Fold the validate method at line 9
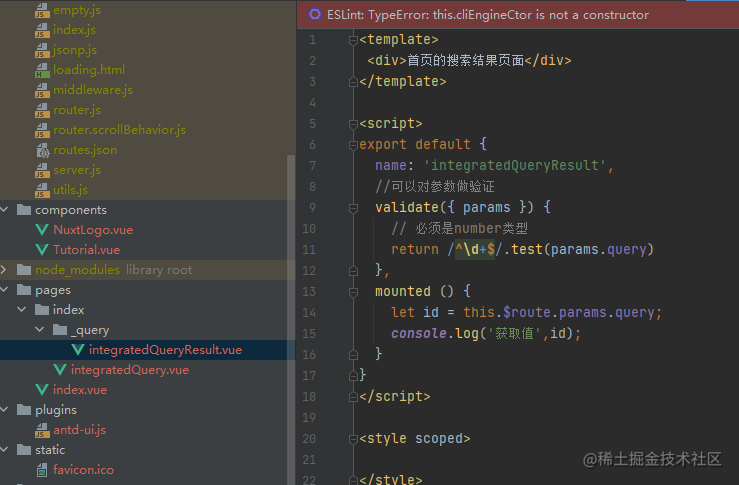Screen dimensions: 739x485 [x=353, y=207]
